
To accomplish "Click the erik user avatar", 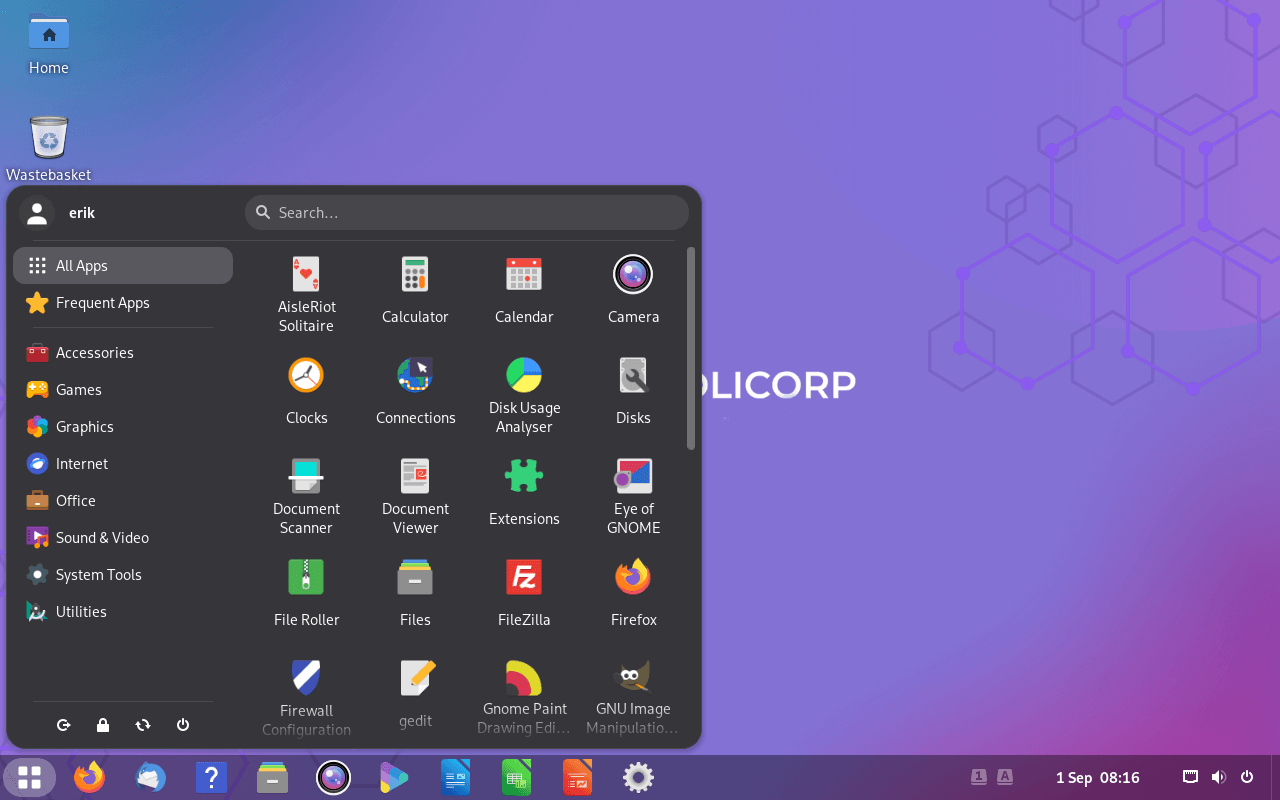I will [37, 213].
